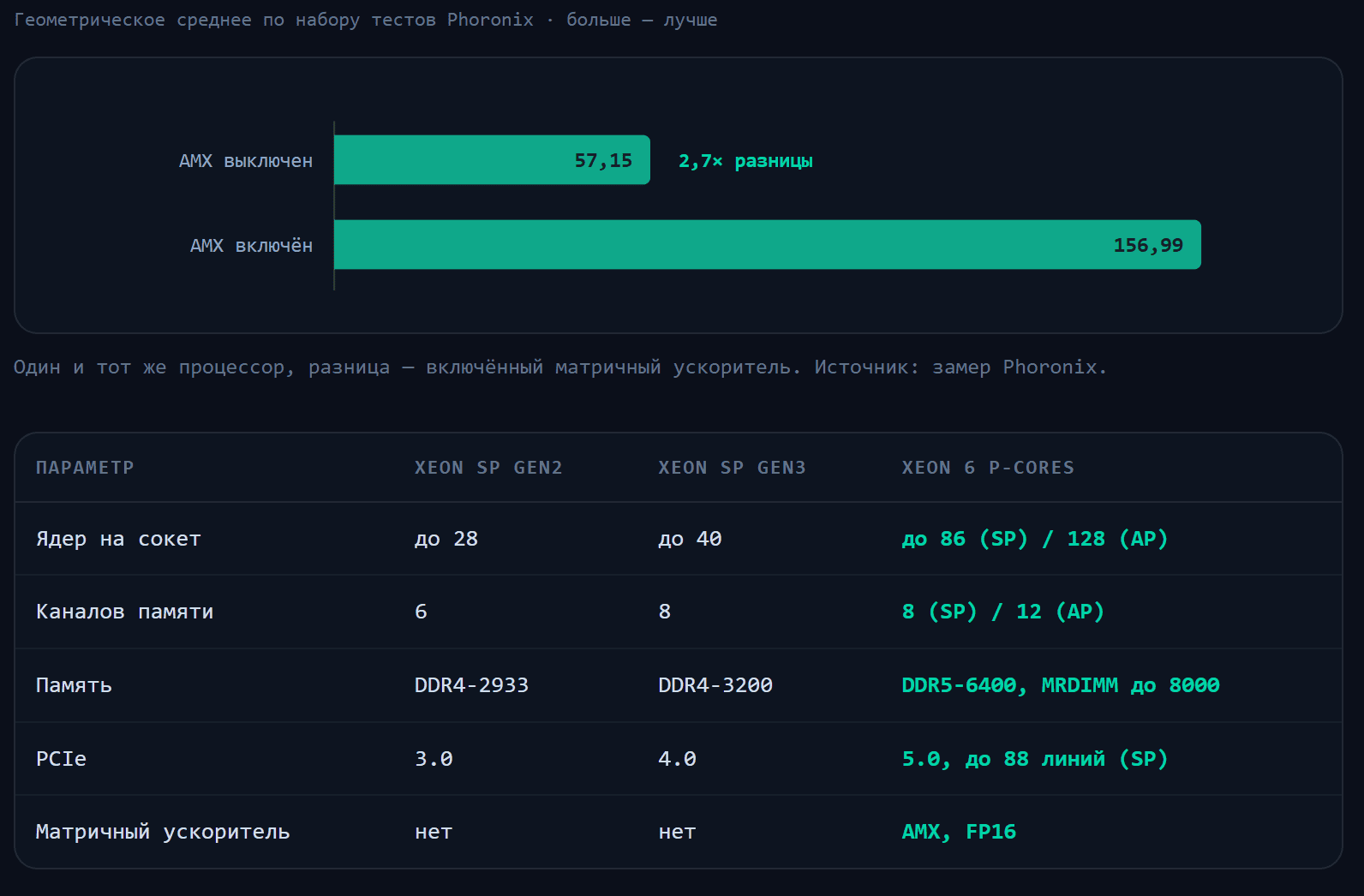This screenshot has width=1364, height=896.
Task: Click the '5.0, до 88 линий (SP)' cell
Action: click(1035, 759)
